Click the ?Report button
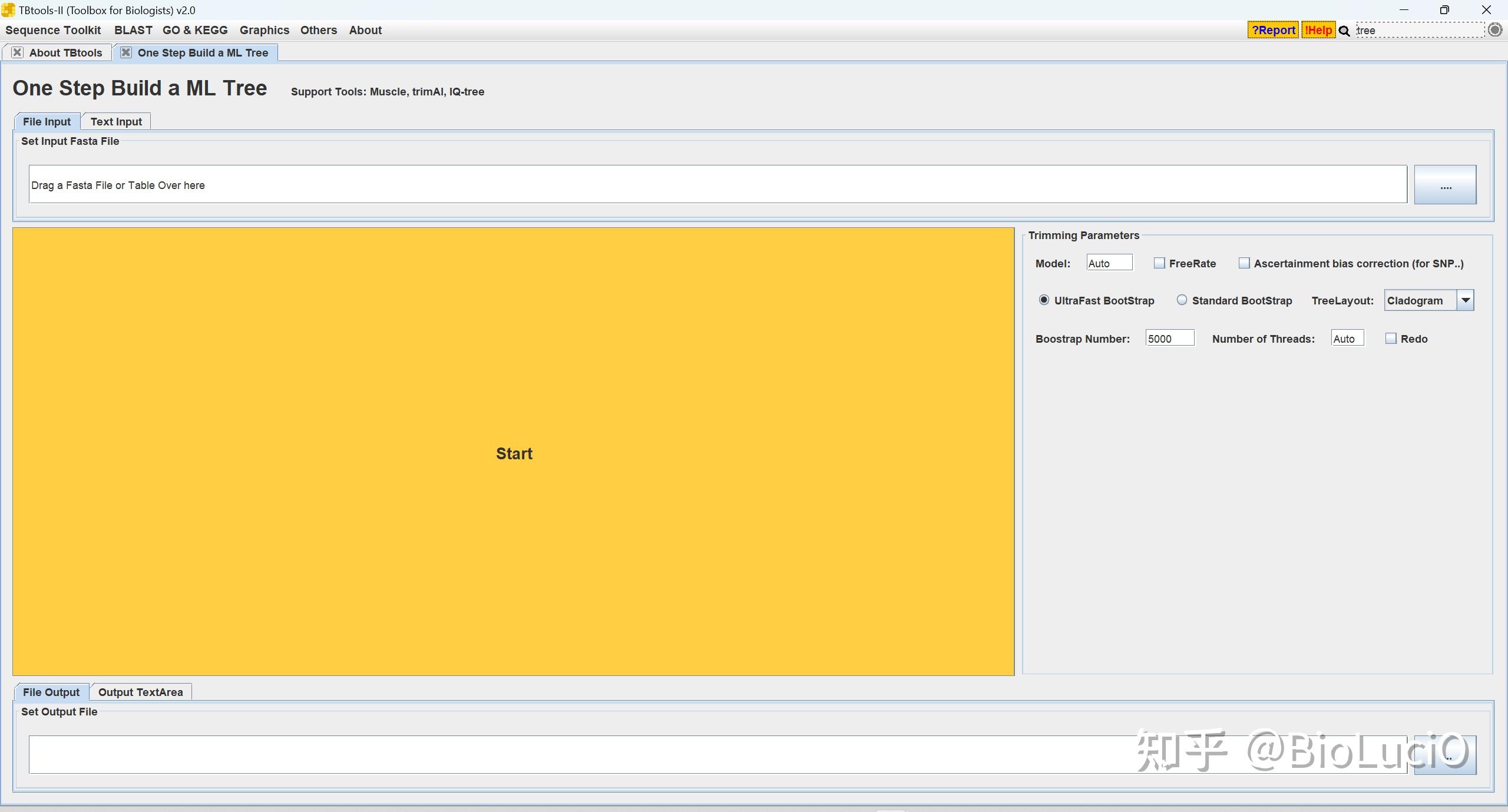This screenshot has height=812, width=1508. 1272,30
